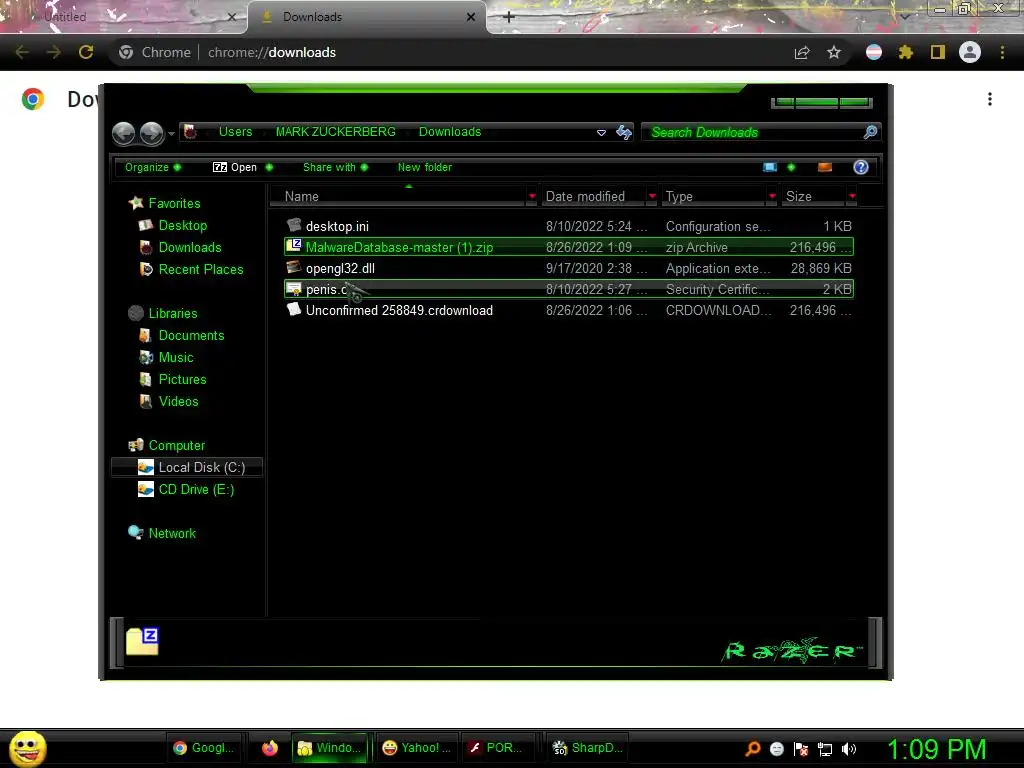Viewport: 1024px width, 768px height.
Task: Sort files by the Name column
Action: click(398, 197)
